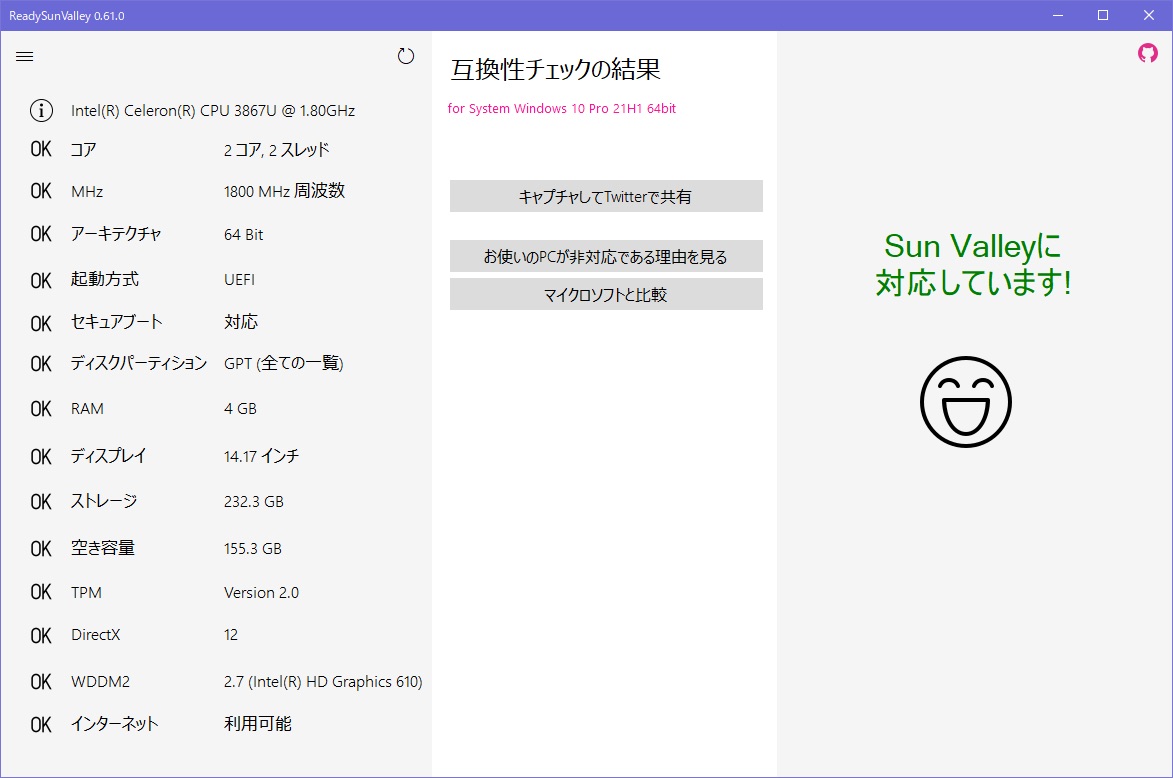Click the Version 2.0 value
The width and height of the screenshot is (1173, 778).
[261, 592]
